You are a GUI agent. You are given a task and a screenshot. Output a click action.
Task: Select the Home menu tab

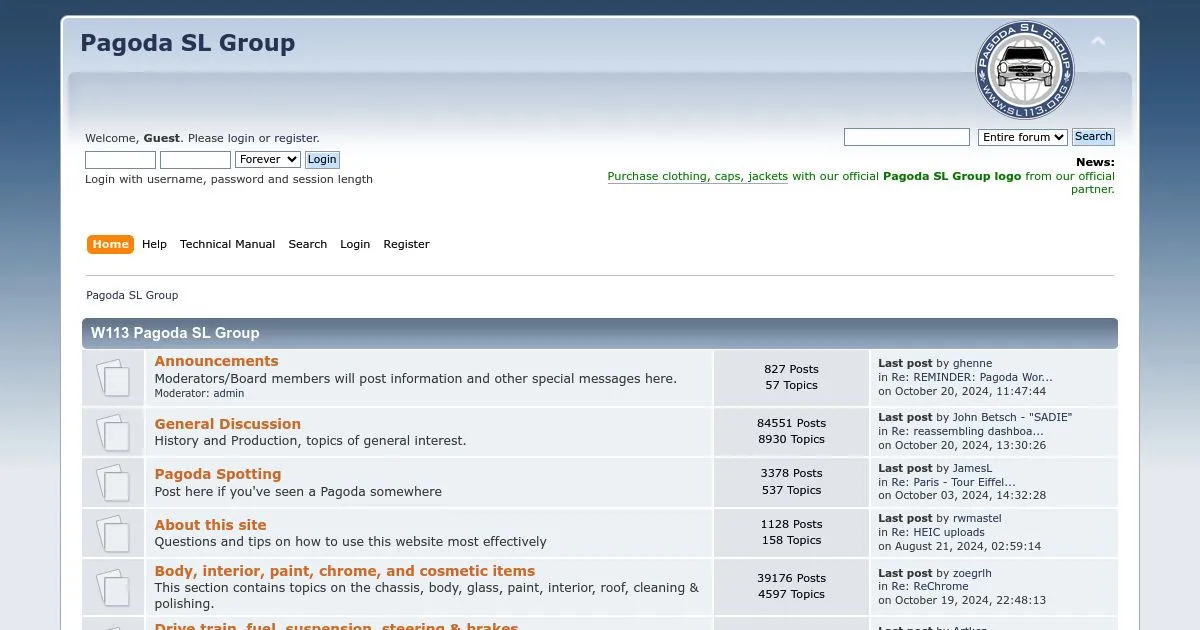(x=110, y=244)
